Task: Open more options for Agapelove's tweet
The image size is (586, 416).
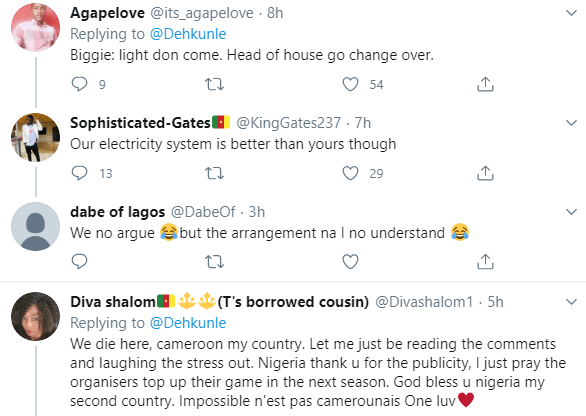Action: (571, 13)
